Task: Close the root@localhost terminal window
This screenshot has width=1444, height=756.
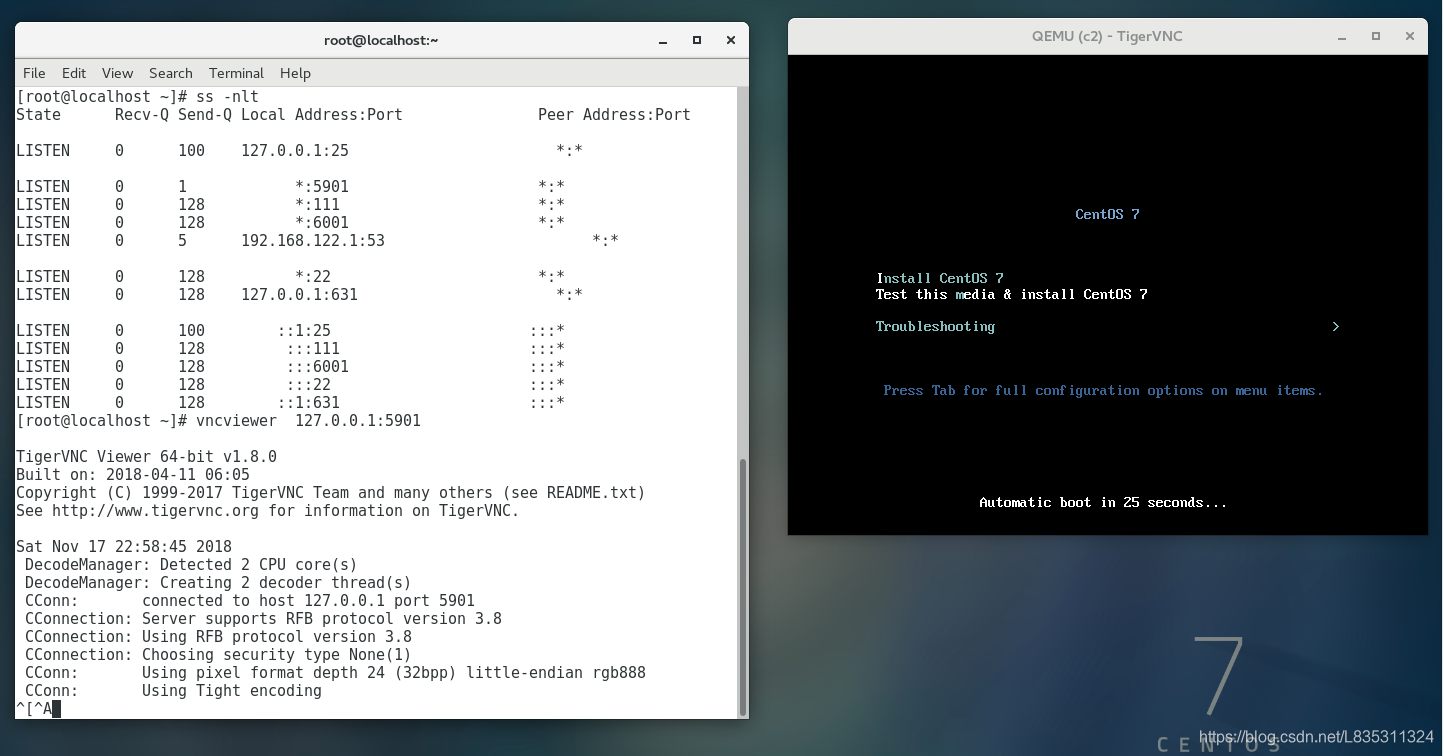Action: coord(731,40)
